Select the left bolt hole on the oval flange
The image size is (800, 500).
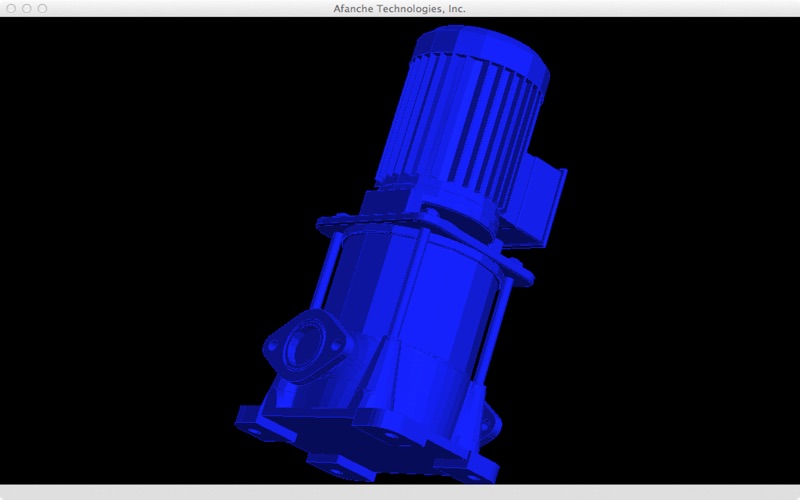click(x=273, y=345)
